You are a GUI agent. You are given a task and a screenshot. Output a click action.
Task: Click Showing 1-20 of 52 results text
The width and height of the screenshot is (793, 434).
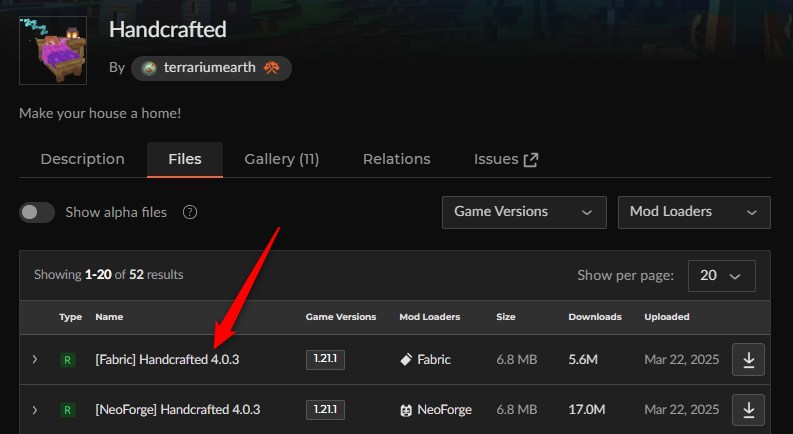pos(109,275)
